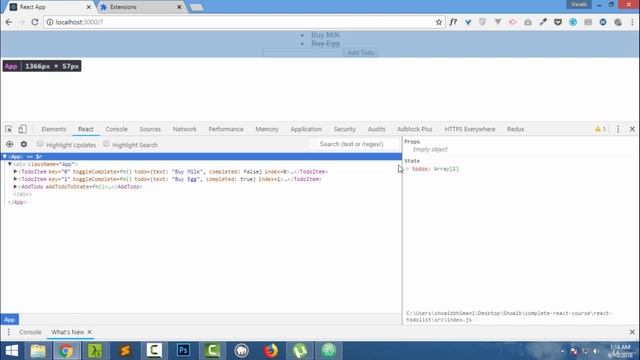
Task: Reload the localhost page
Action: tap(35, 22)
